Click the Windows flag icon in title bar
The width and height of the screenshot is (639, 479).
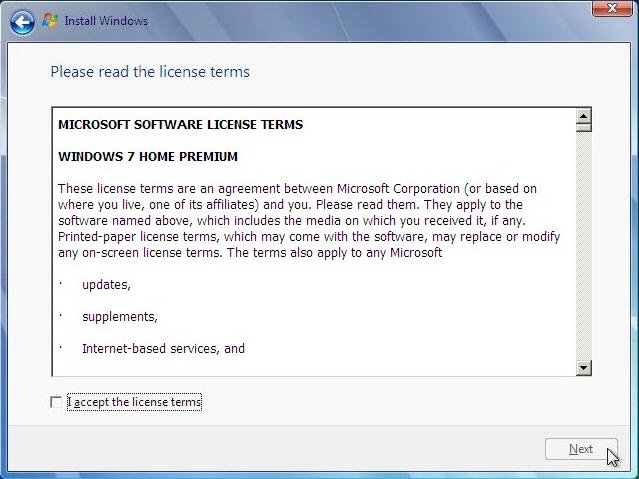tap(50, 20)
